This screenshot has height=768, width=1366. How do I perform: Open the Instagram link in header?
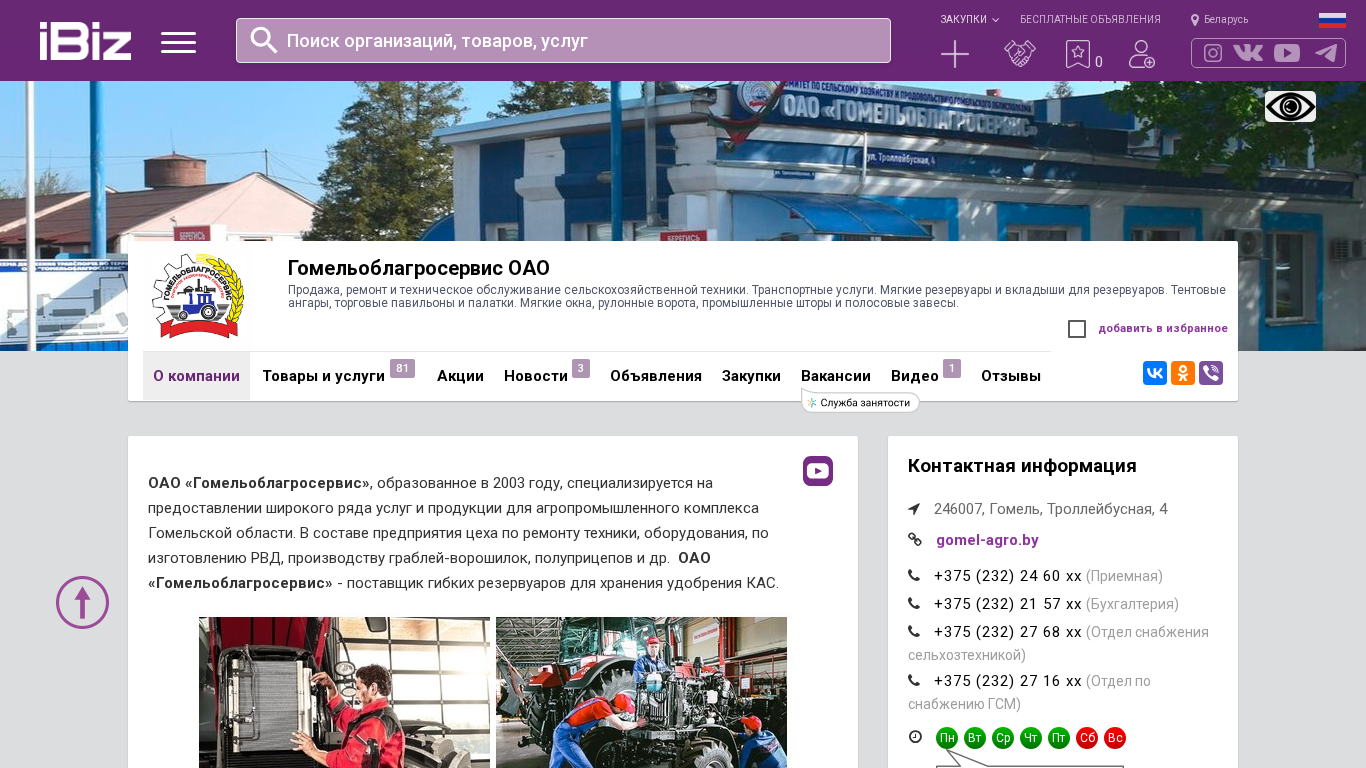pos(1213,53)
